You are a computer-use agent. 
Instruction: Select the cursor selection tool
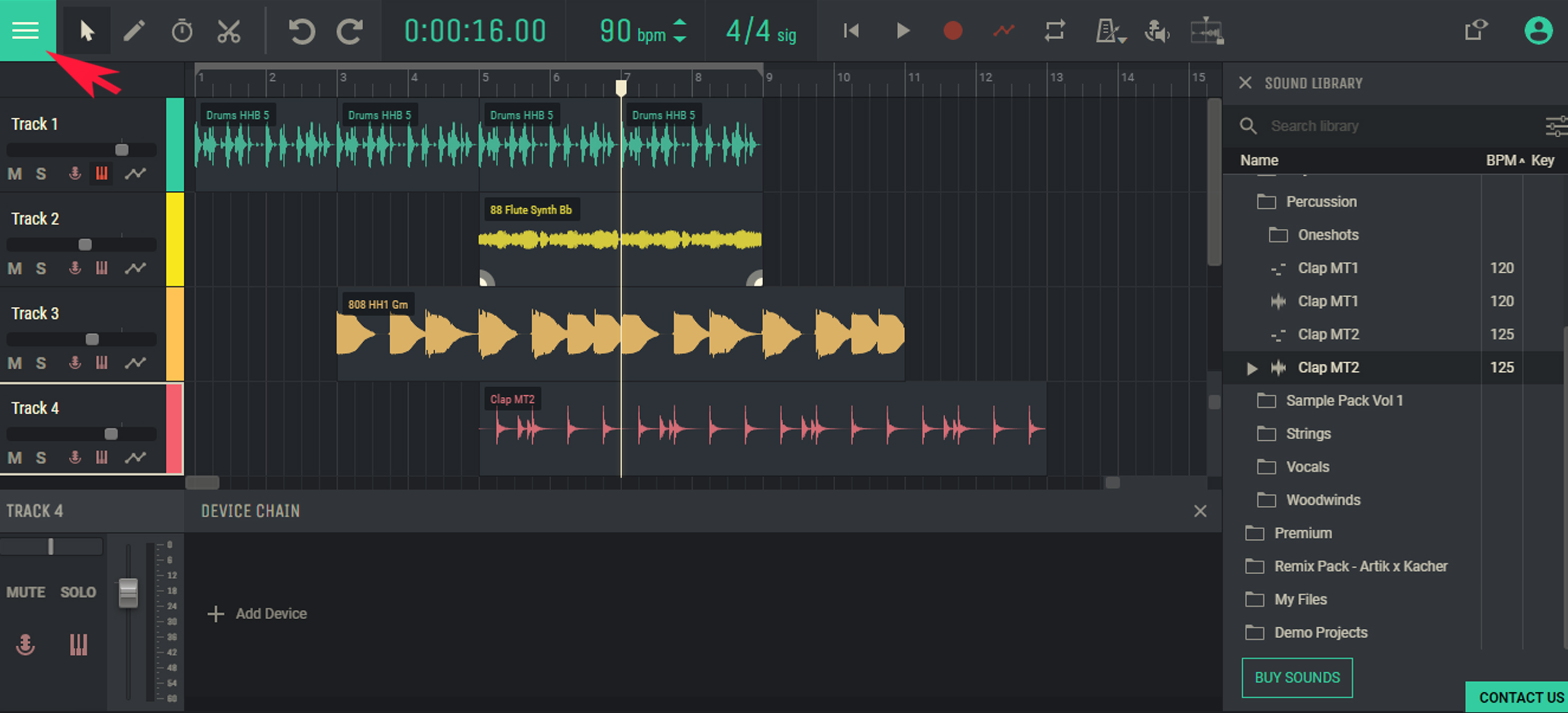click(86, 30)
